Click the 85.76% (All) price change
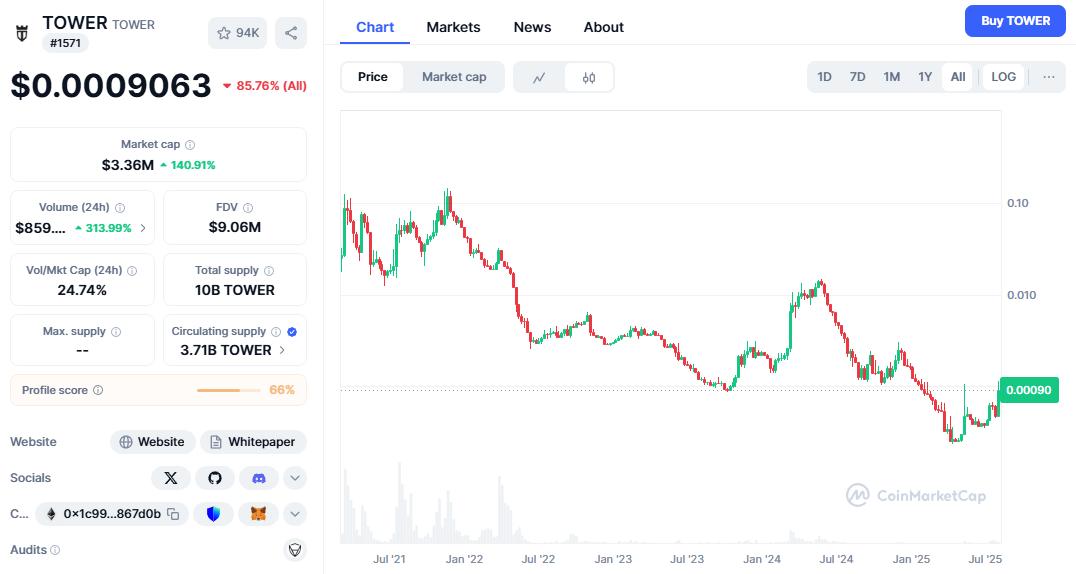The width and height of the screenshot is (1076, 574). (x=265, y=86)
